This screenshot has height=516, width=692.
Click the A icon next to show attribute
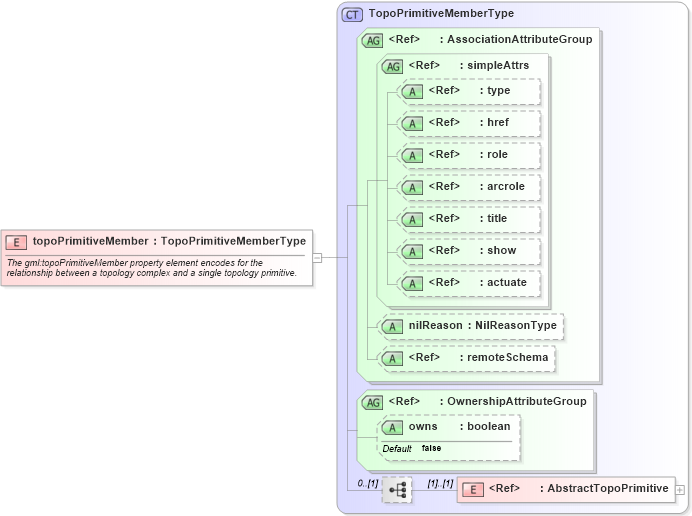(x=412, y=252)
